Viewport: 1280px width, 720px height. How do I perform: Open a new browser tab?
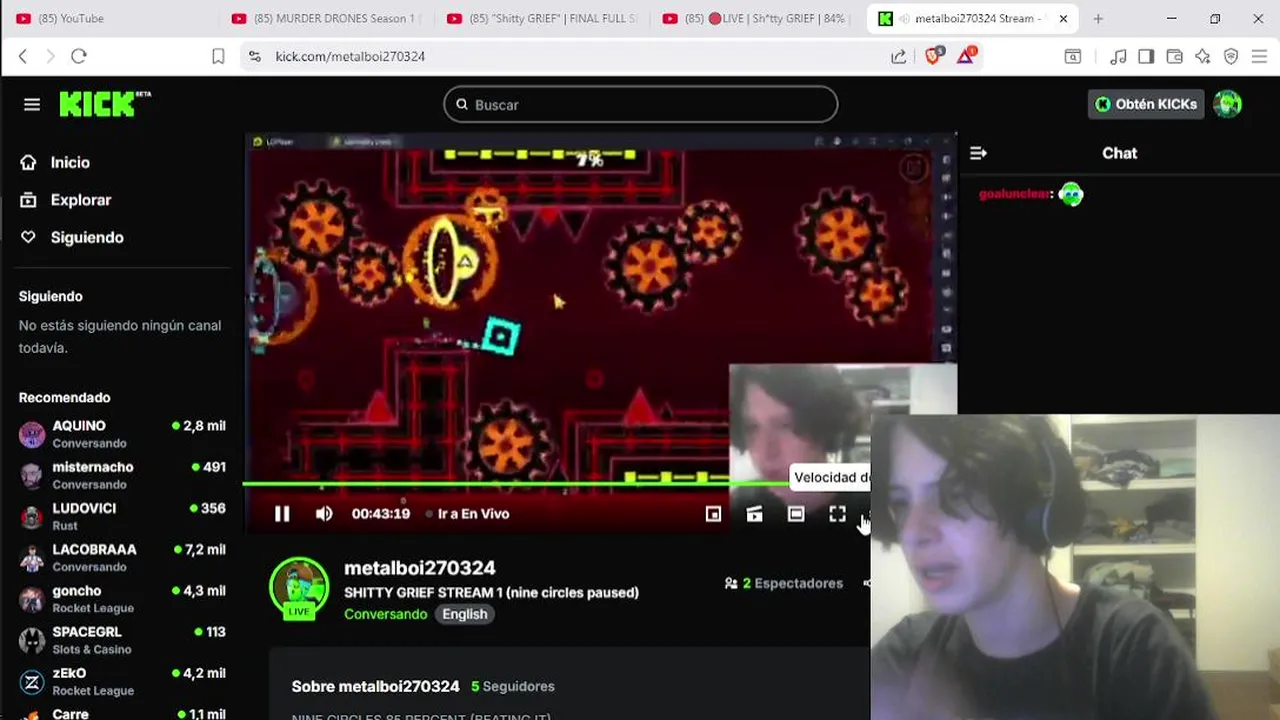click(x=1098, y=18)
